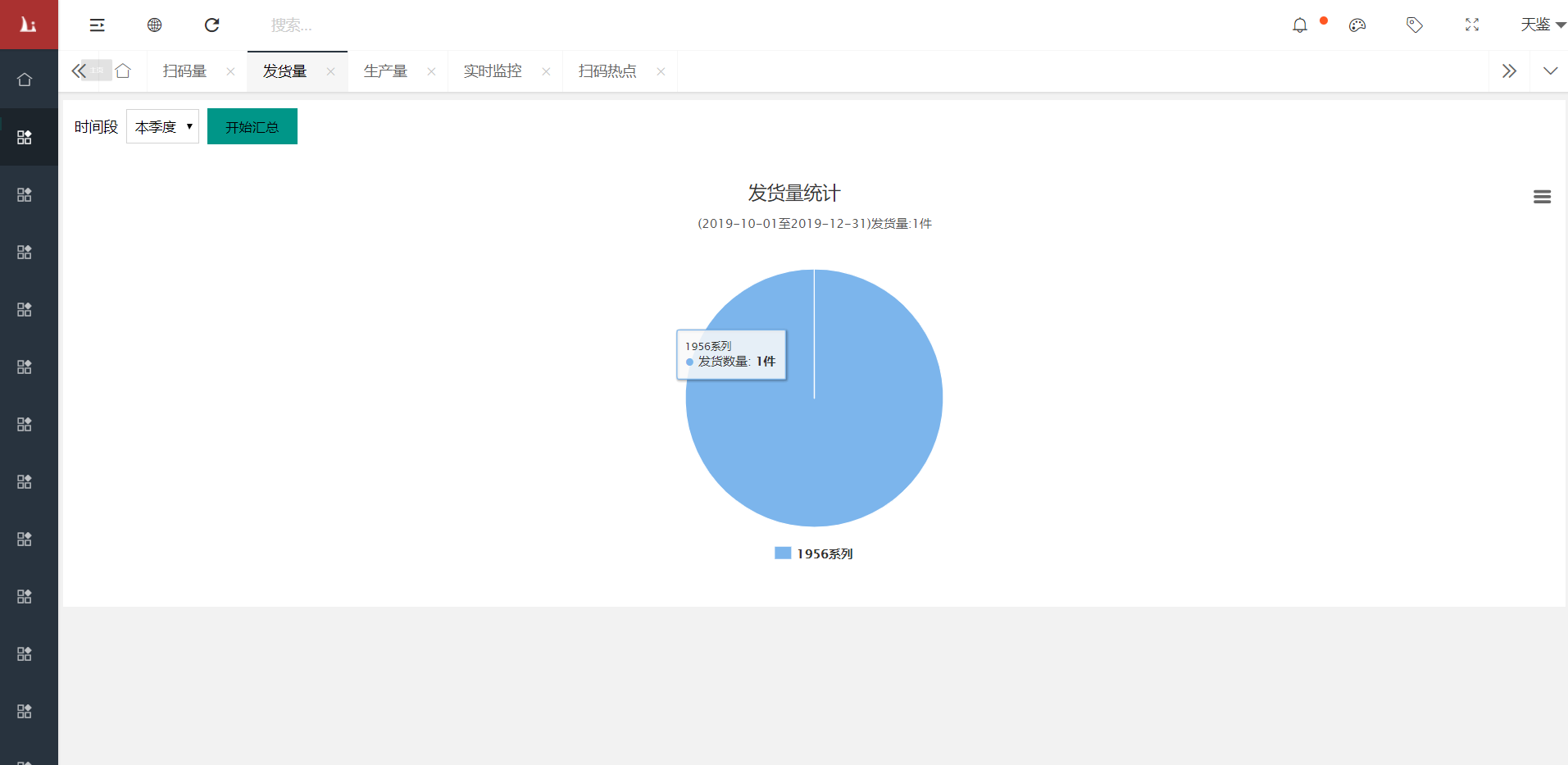
Task: Click the 开始汇总 button
Action: tap(252, 127)
